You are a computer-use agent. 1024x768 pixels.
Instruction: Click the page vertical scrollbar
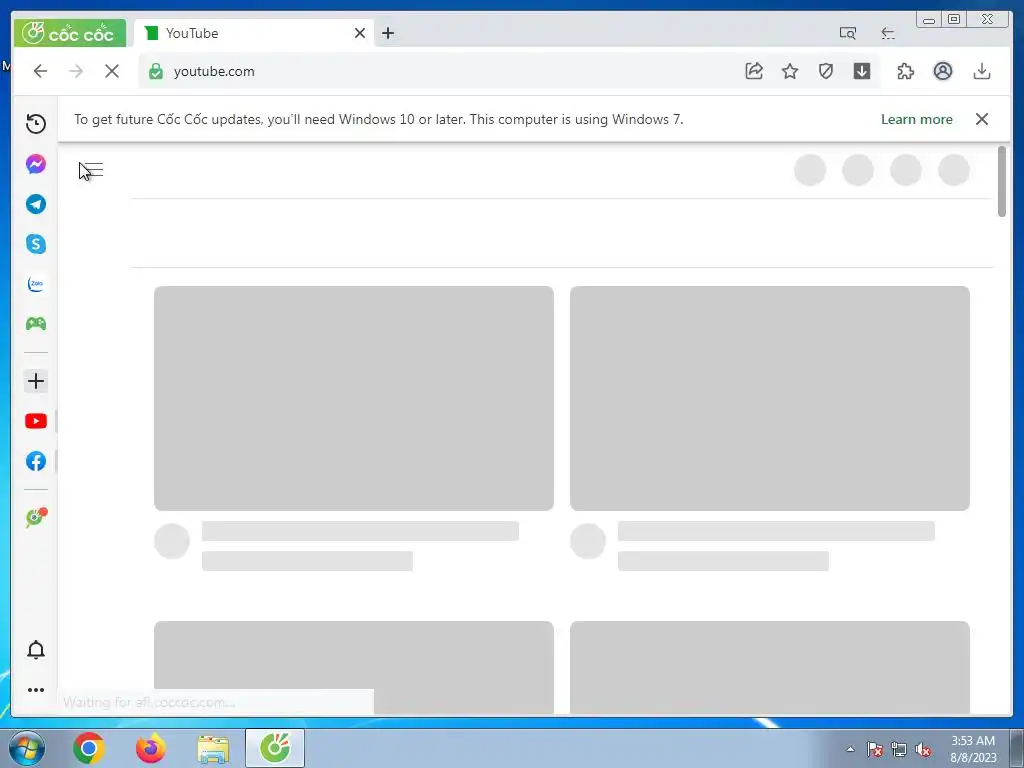1002,182
